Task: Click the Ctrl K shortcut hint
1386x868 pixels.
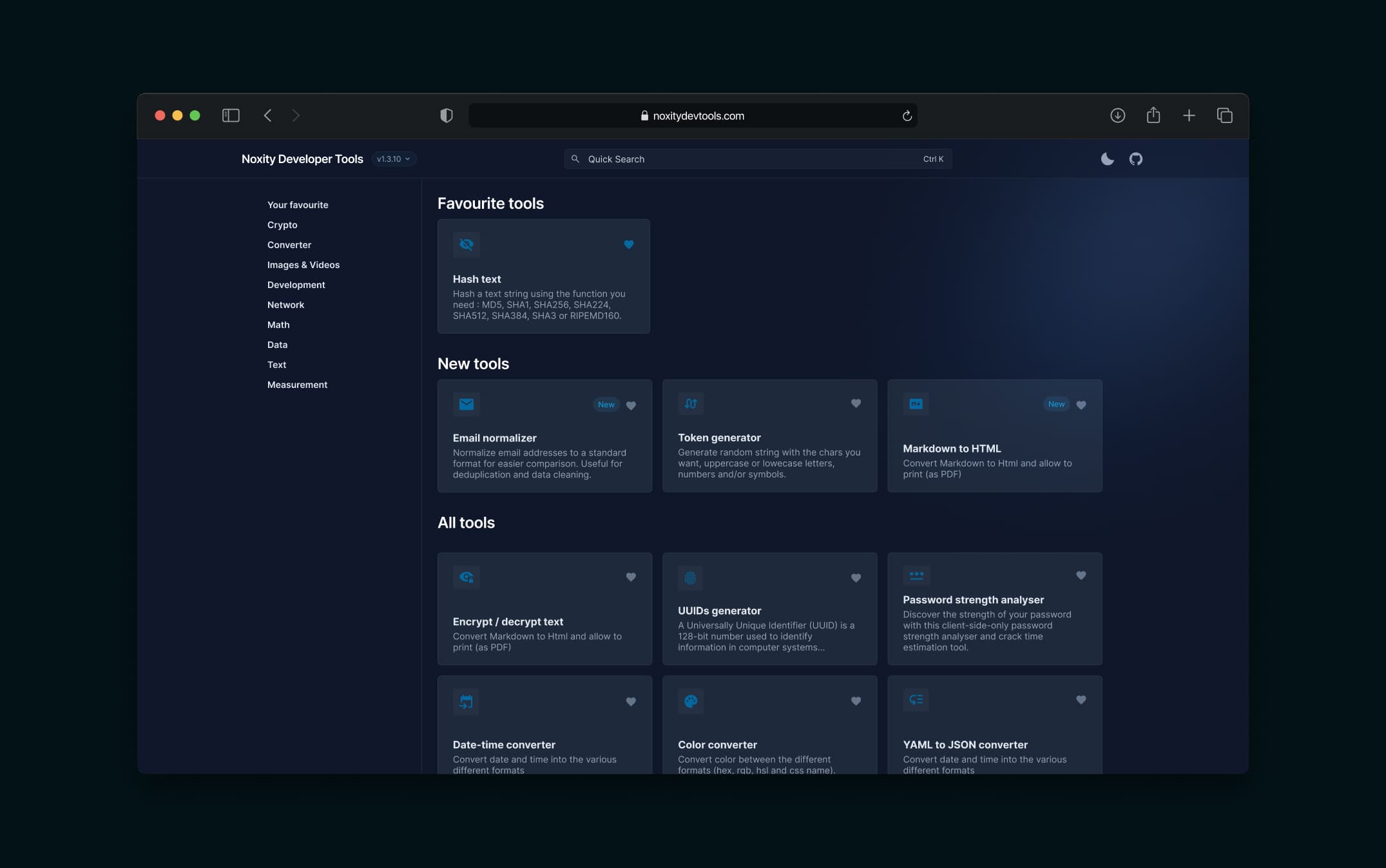Action: pyautogui.click(x=932, y=159)
